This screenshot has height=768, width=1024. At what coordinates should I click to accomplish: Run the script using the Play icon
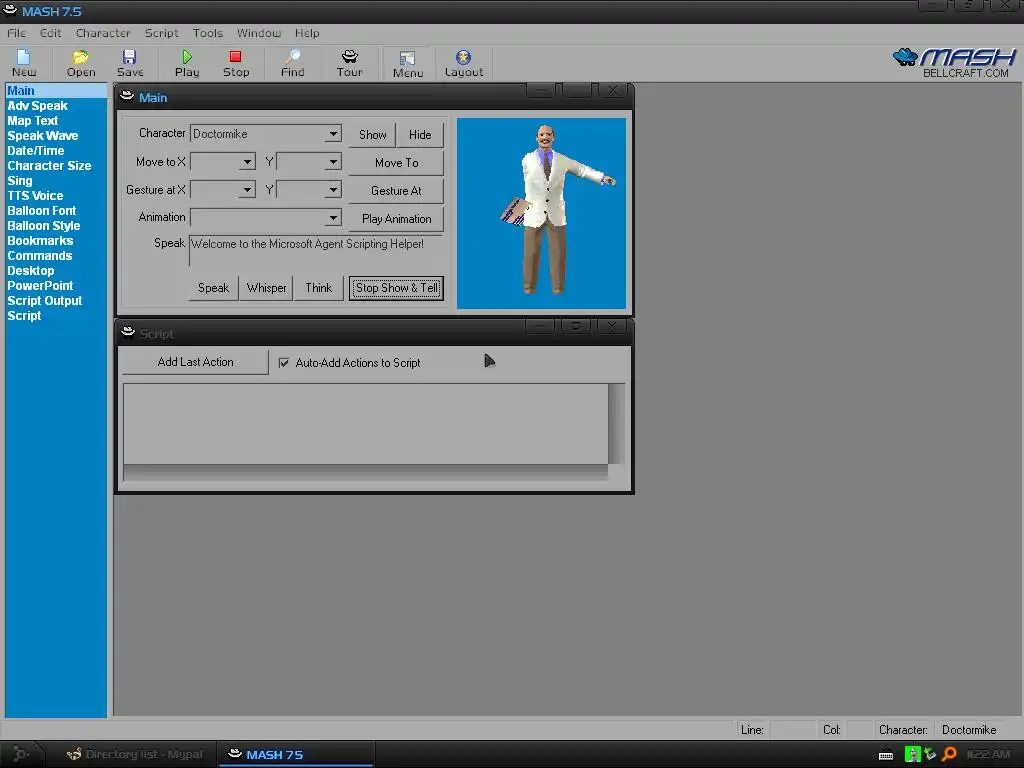[187, 63]
